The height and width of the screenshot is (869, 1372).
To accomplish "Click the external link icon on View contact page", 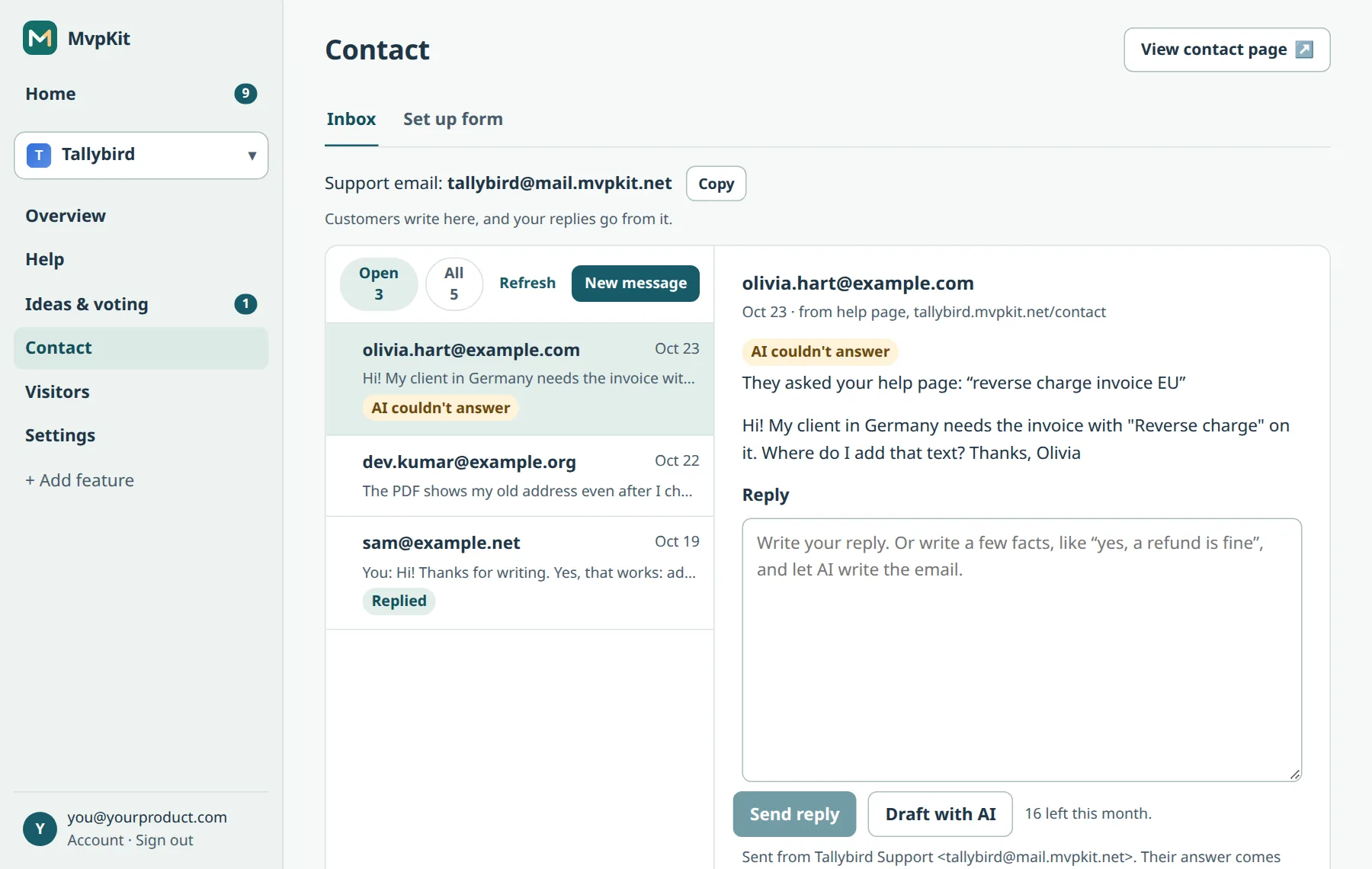I will click(x=1304, y=50).
